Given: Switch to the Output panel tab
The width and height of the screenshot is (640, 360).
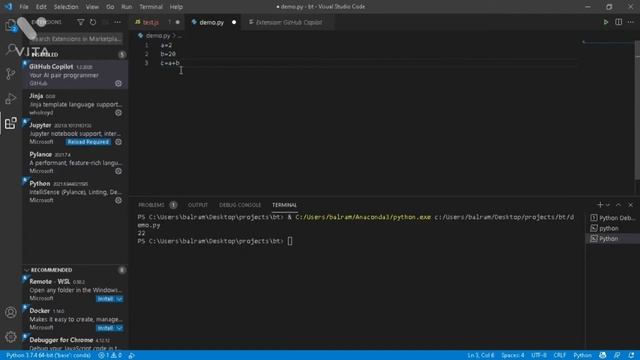Looking at the screenshot, I should pyautogui.click(x=198, y=205).
